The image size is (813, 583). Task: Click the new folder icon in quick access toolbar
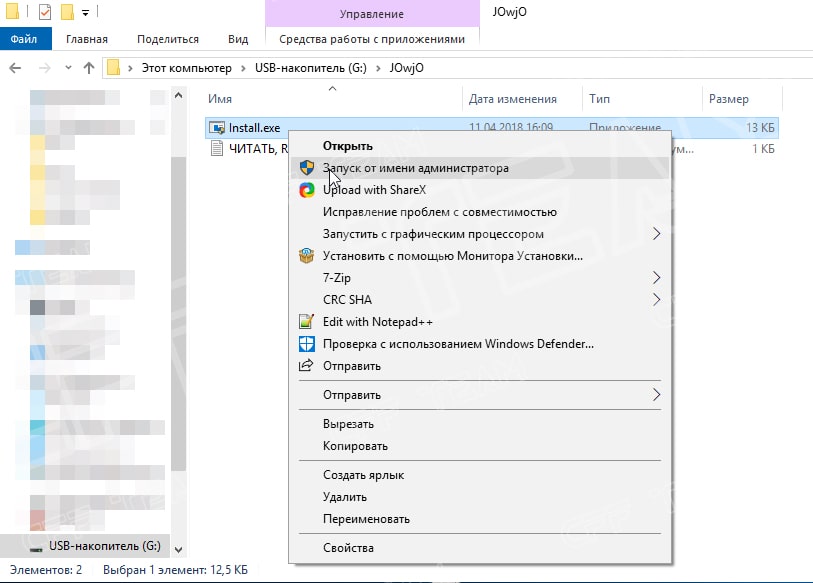pos(67,11)
